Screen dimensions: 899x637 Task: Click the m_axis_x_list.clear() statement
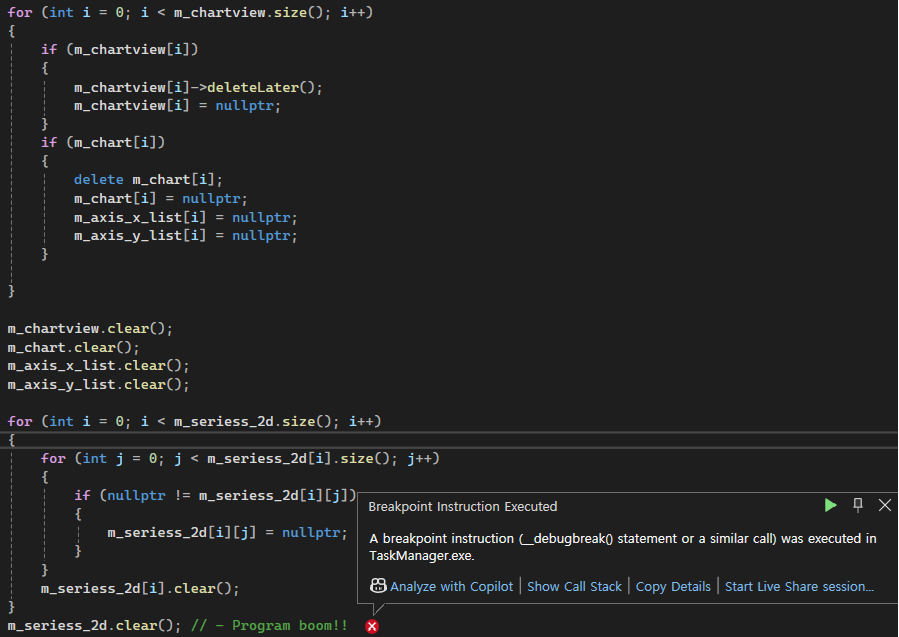pyautogui.click(x=98, y=366)
